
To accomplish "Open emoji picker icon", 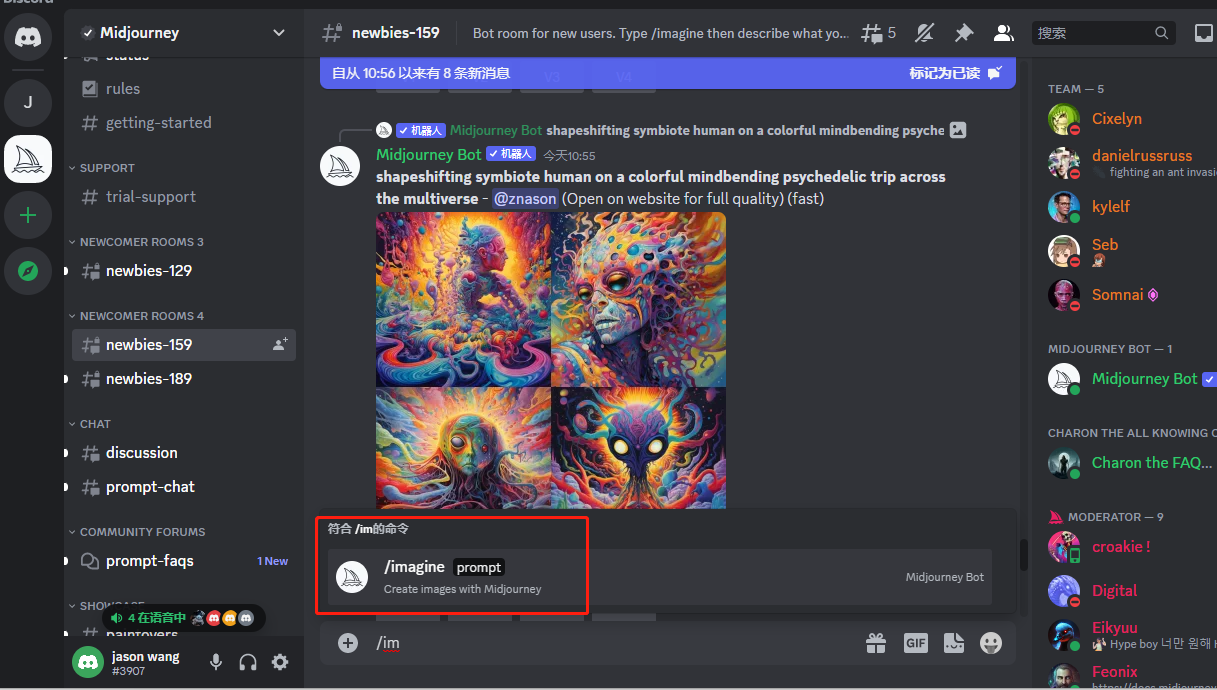I will 991,643.
